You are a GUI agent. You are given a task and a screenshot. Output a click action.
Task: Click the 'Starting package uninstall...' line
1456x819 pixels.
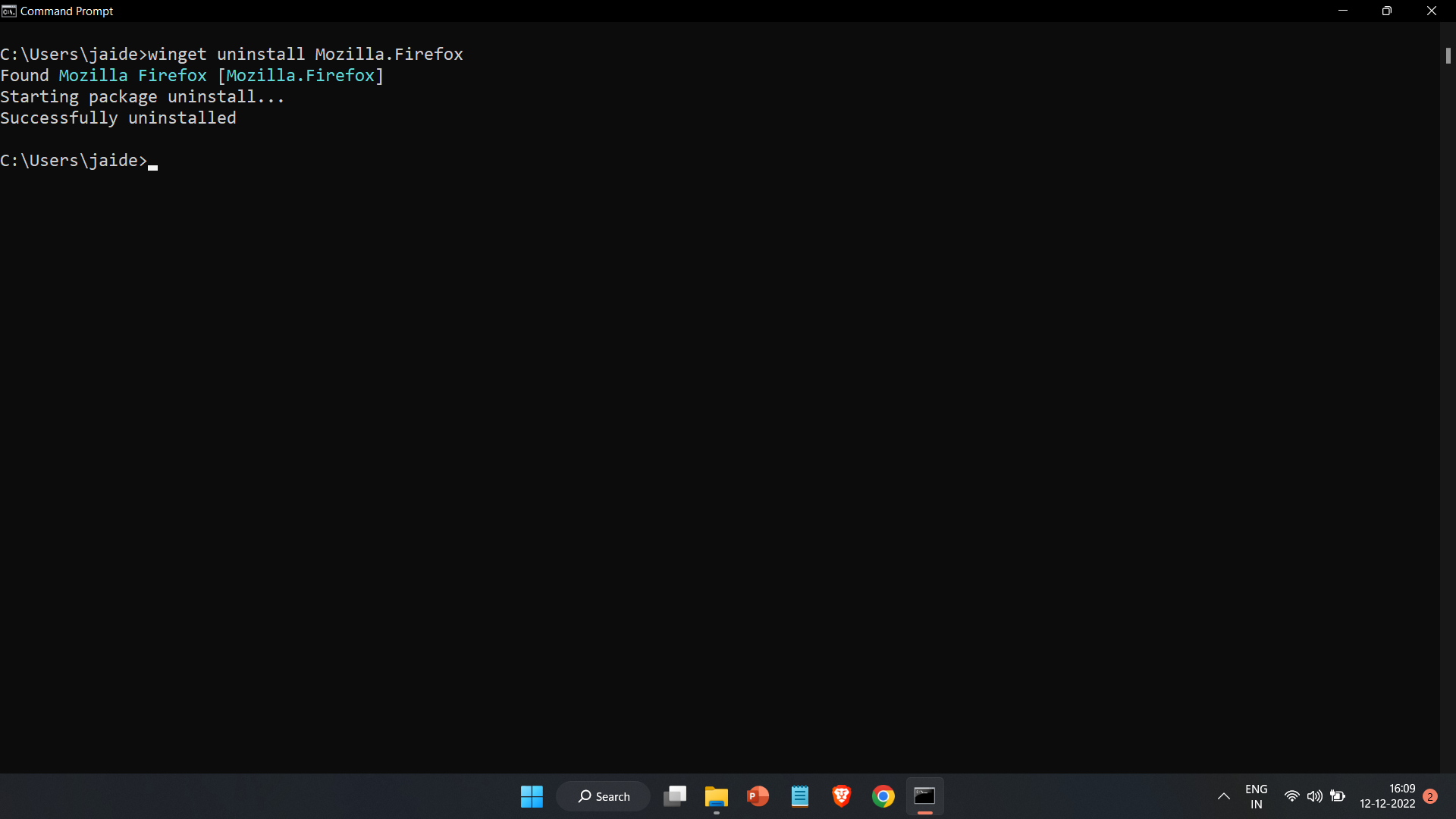(143, 97)
